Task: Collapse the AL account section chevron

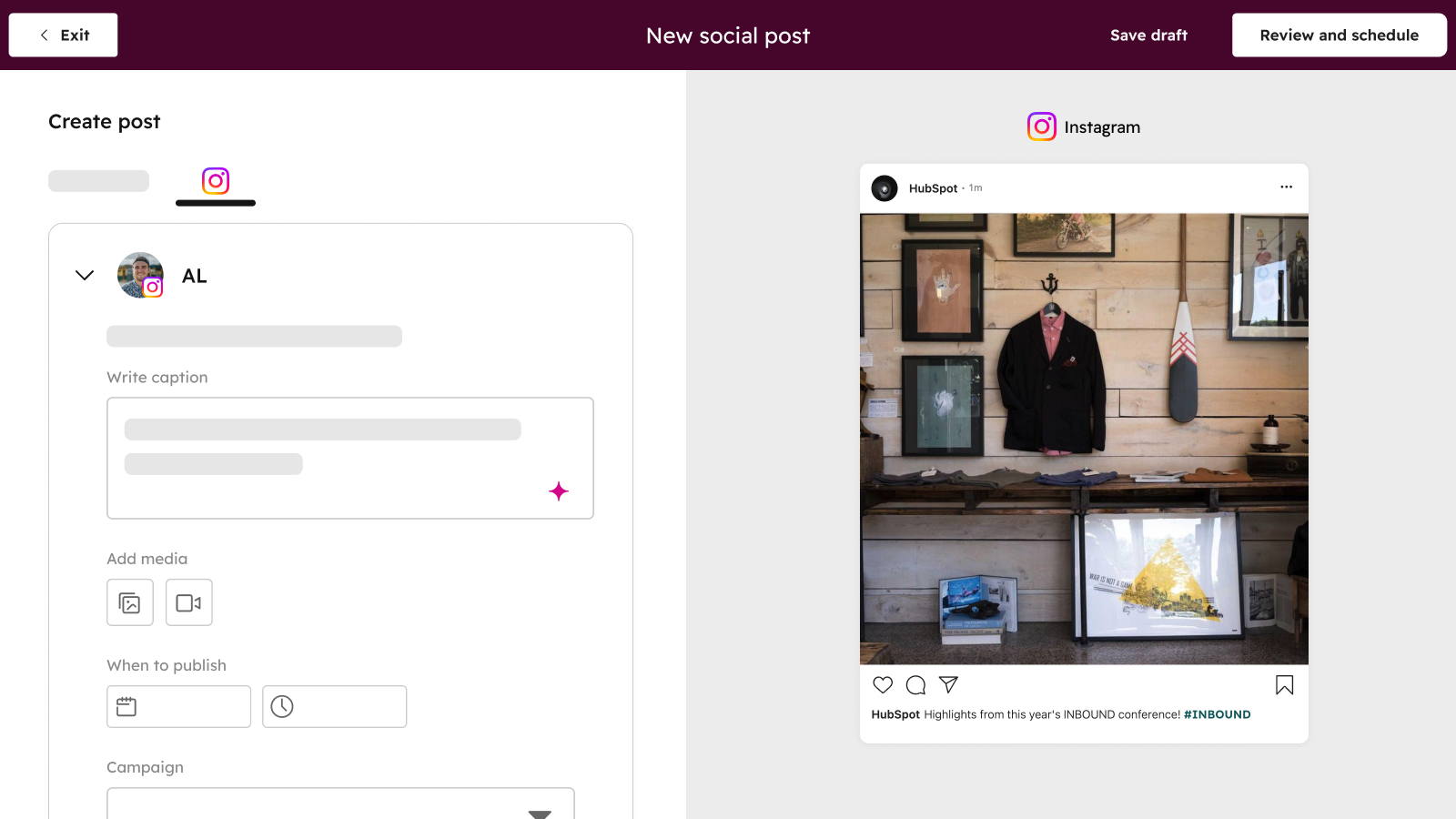Action: click(x=84, y=275)
